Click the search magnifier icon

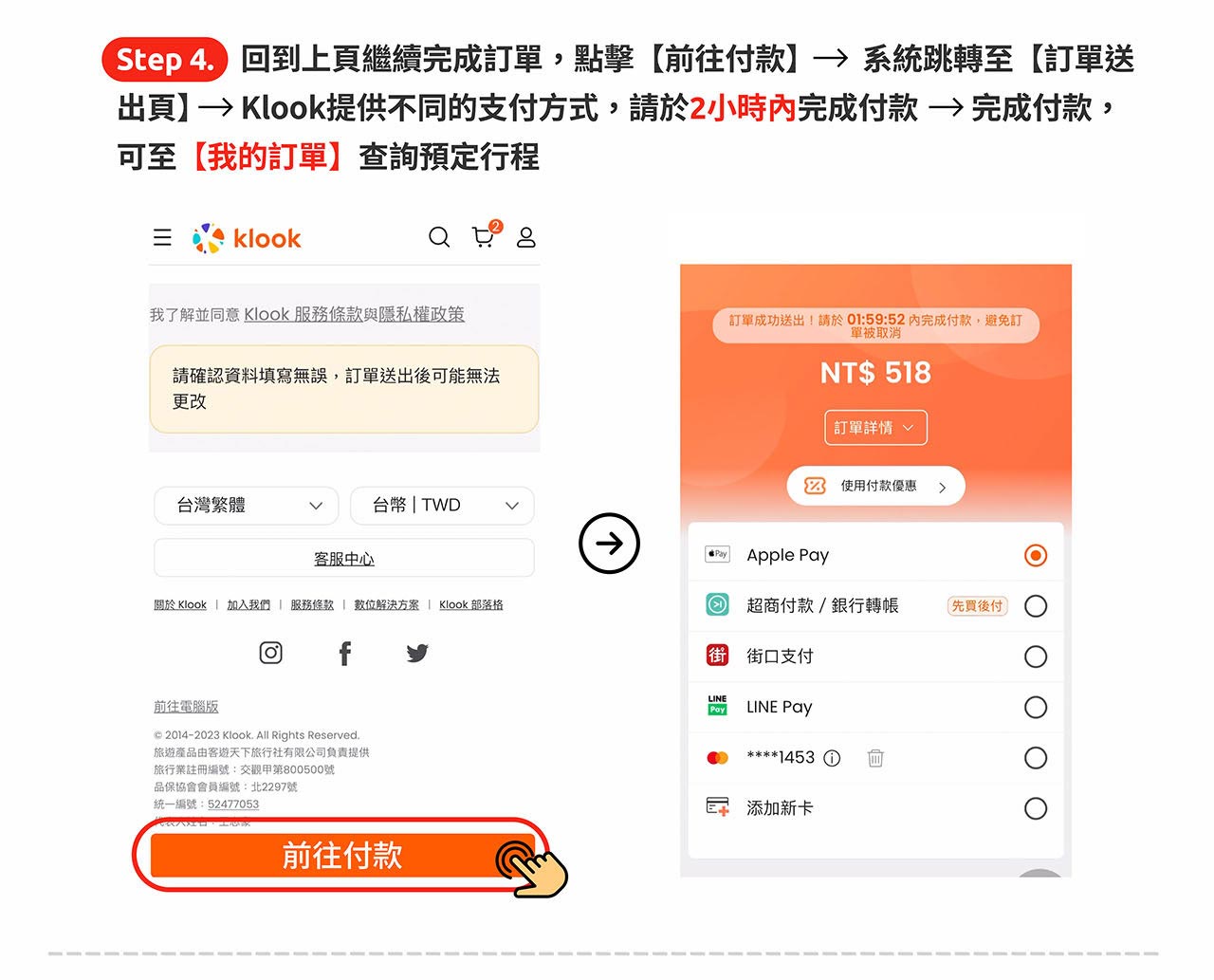[x=439, y=237]
